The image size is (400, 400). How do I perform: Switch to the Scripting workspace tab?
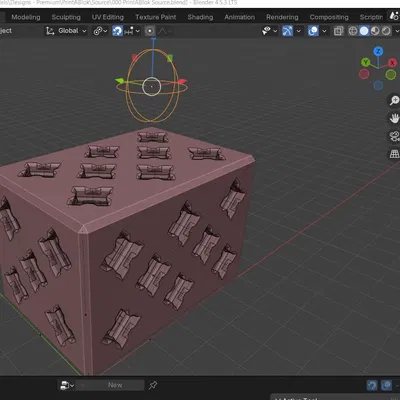(371, 17)
